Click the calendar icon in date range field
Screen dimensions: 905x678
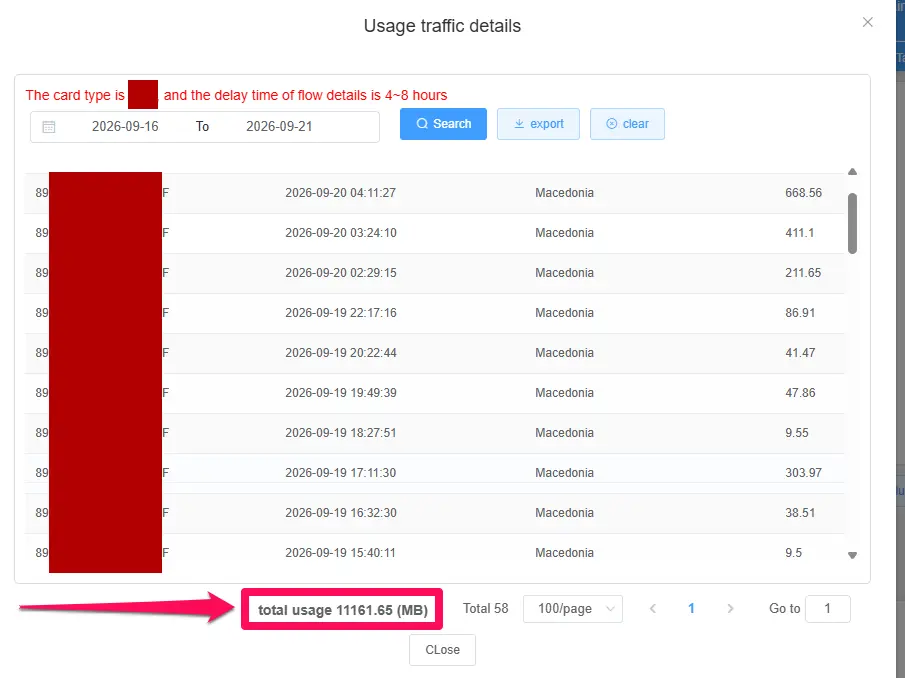click(x=49, y=127)
